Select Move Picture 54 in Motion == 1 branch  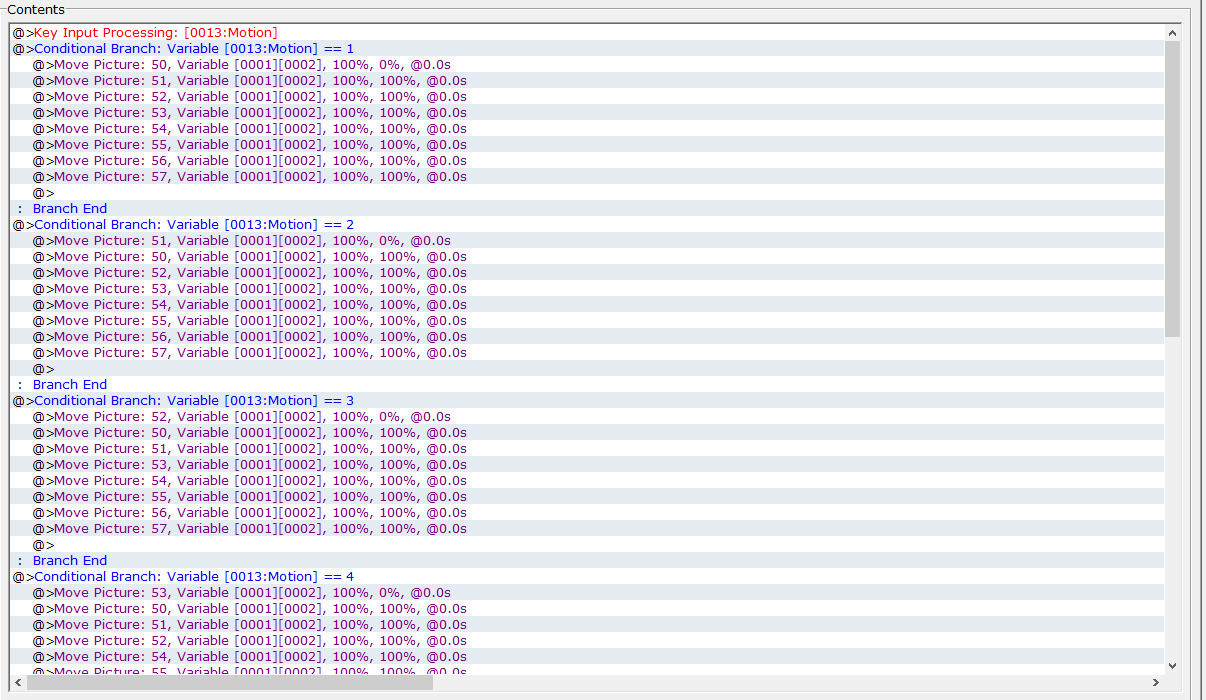pos(588,129)
